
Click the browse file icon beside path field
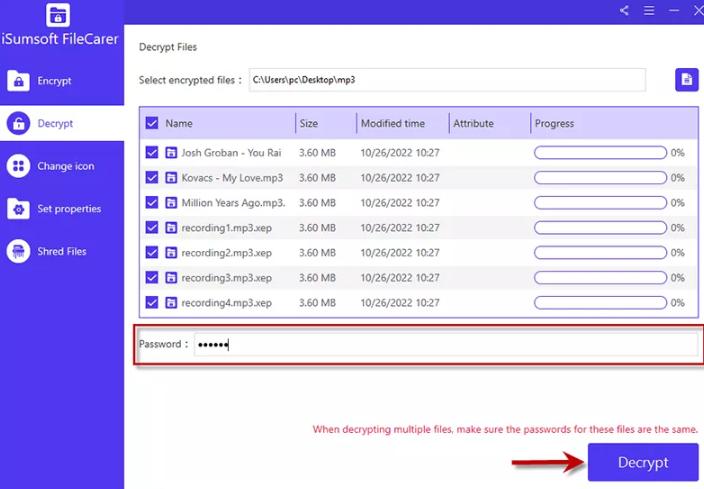pyautogui.click(x=686, y=80)
